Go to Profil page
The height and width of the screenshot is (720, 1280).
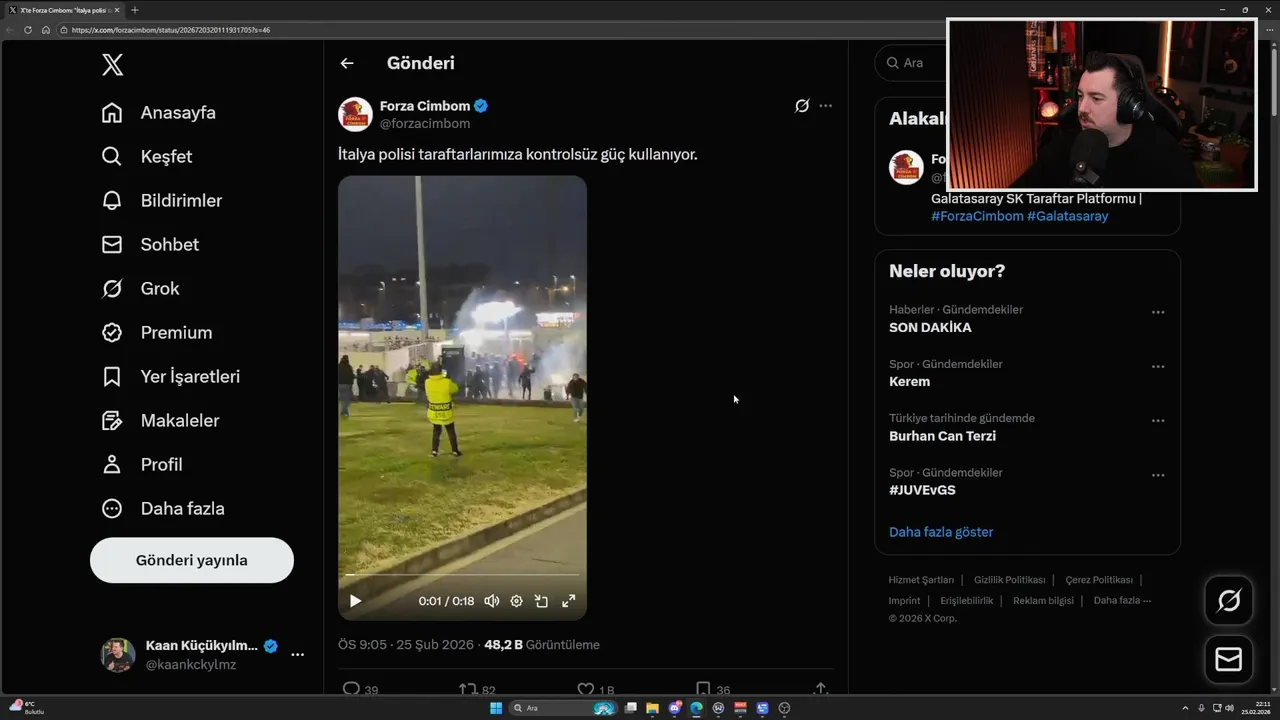point(142,465)
